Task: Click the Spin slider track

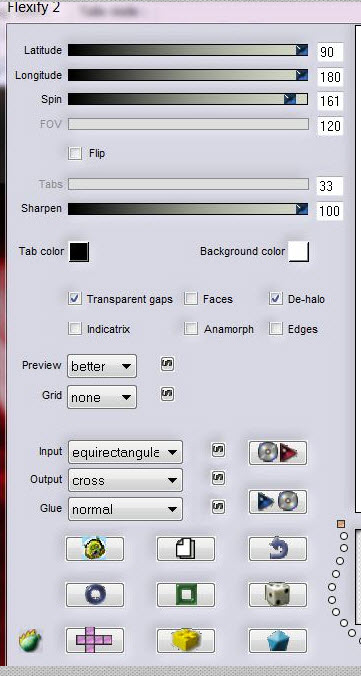Action: [x=188, y=100]
